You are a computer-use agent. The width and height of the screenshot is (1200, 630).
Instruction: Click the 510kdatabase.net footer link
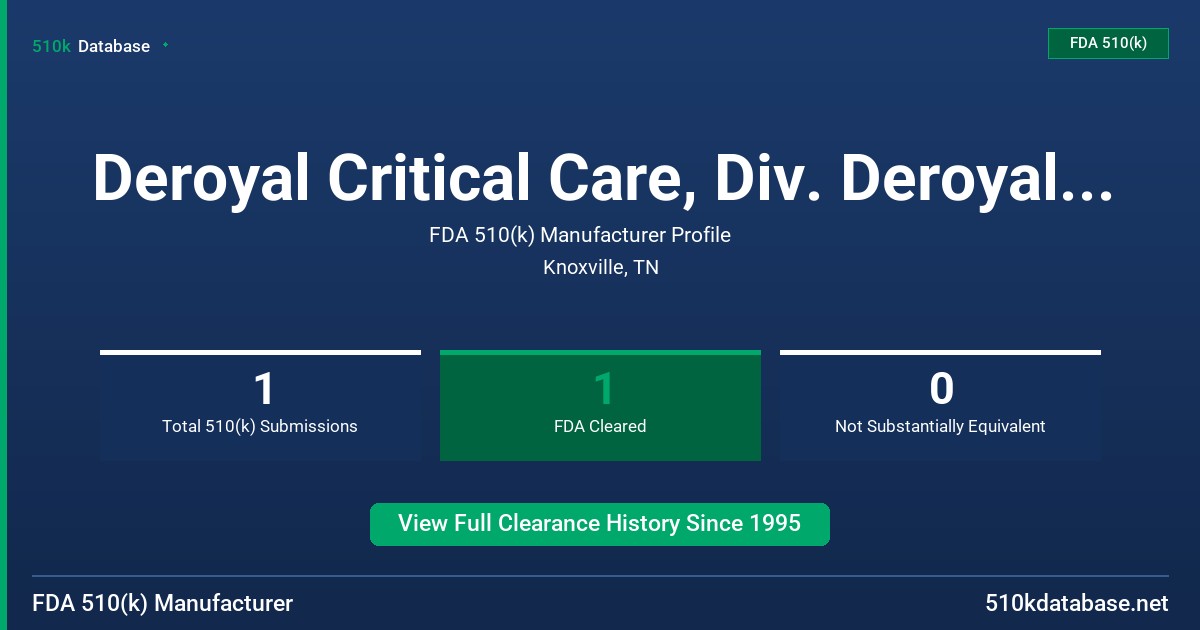pyautogui.click(x=1076, y=604)
